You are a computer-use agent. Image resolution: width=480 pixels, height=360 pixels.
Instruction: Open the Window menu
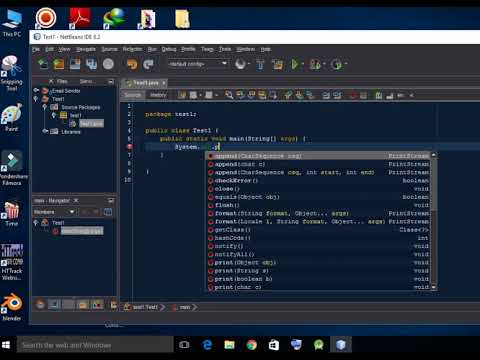point(246,49)
